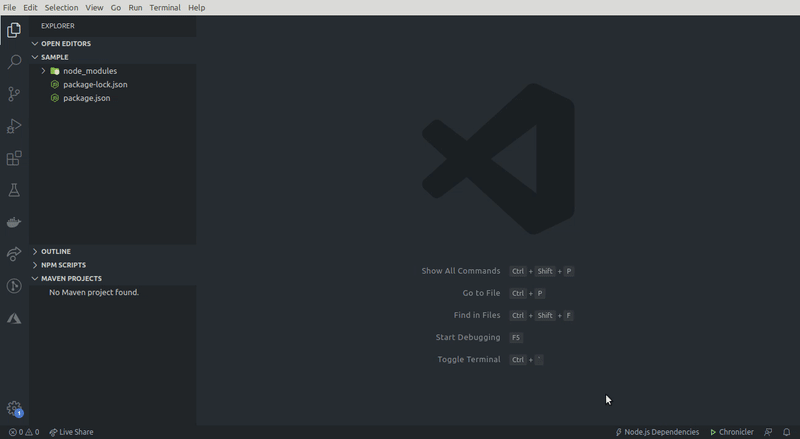The height and width of the screenshot is (439, 800).
Task: Open the Explorer view in activity bar
Action: tap(14, 30)
